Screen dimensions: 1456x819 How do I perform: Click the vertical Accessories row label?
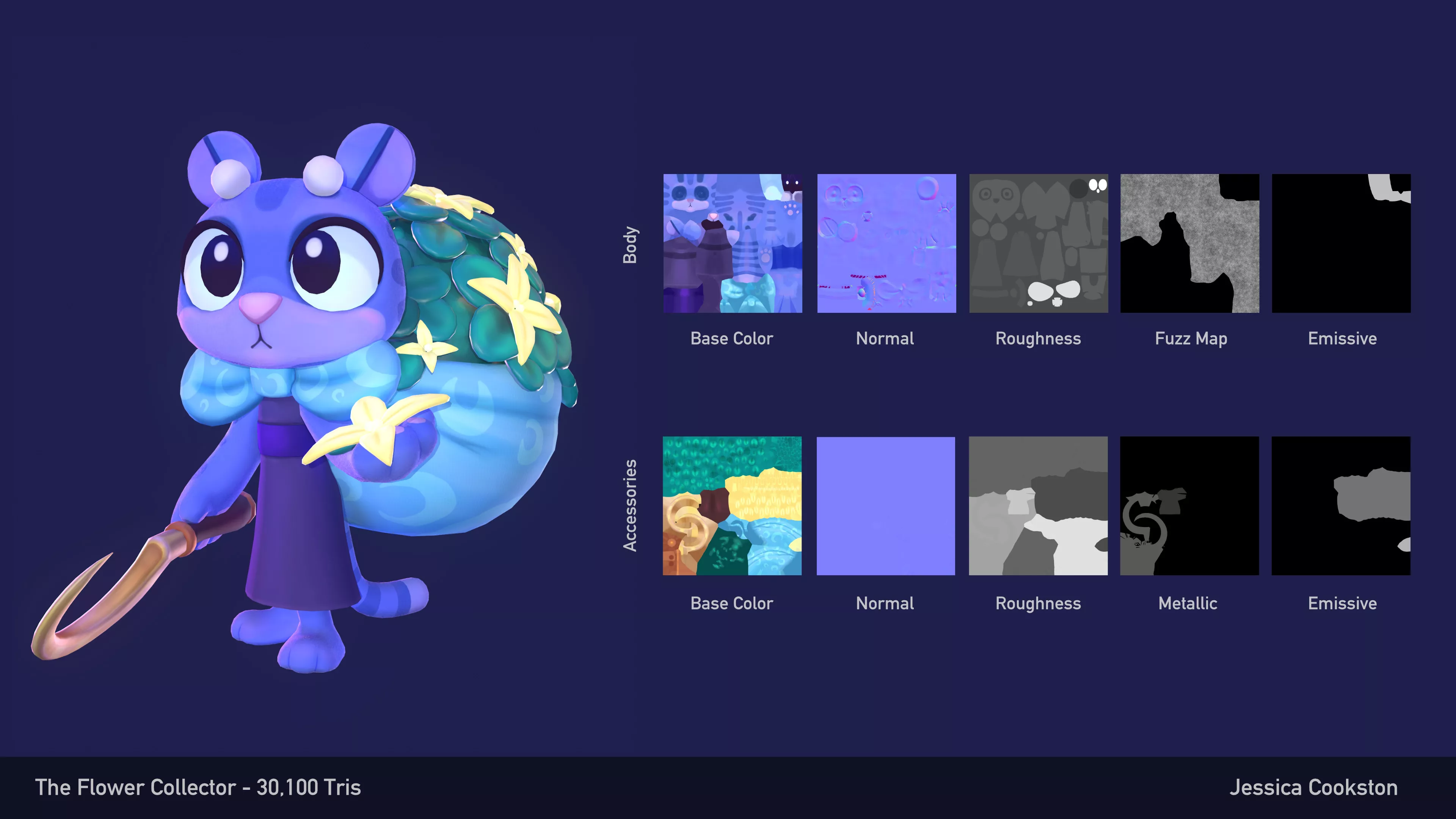click(630, 505)
